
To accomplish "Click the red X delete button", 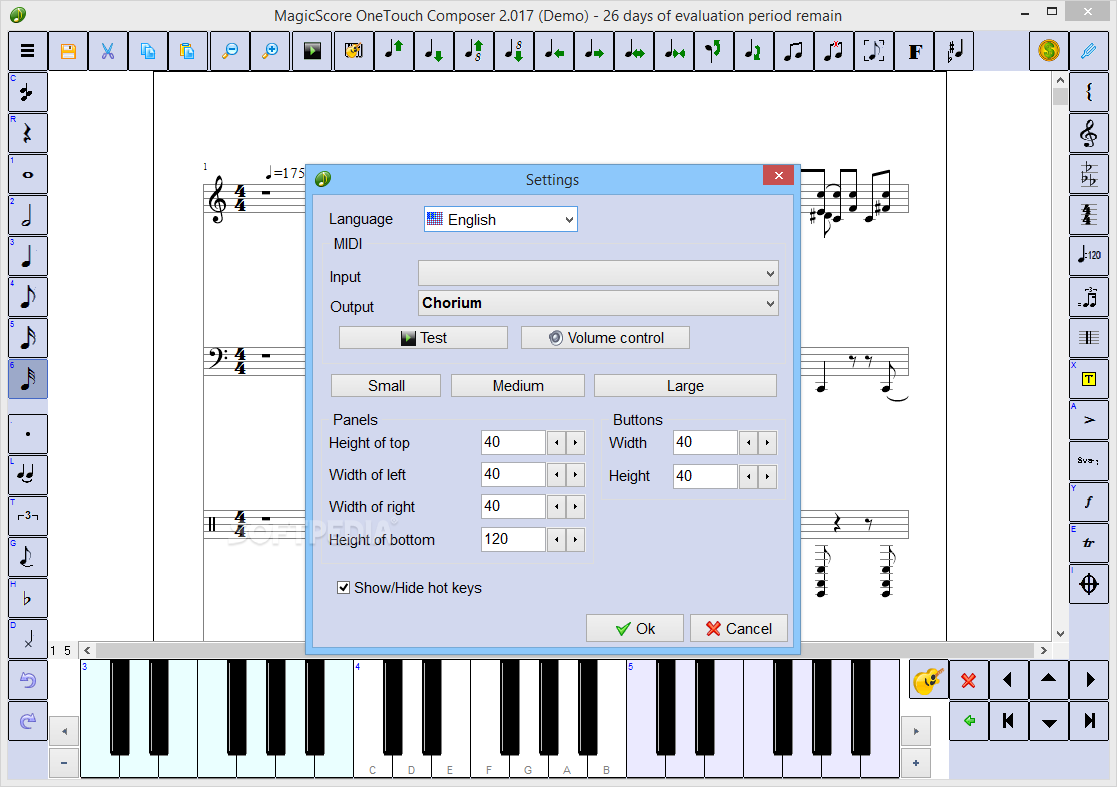I will click(x=968, y=680).
